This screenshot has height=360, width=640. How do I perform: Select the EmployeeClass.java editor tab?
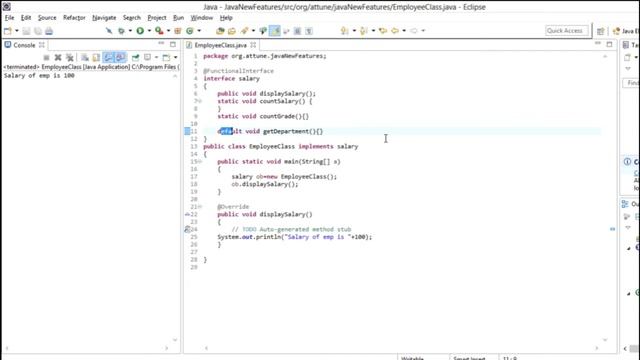(x=220, y=45)
